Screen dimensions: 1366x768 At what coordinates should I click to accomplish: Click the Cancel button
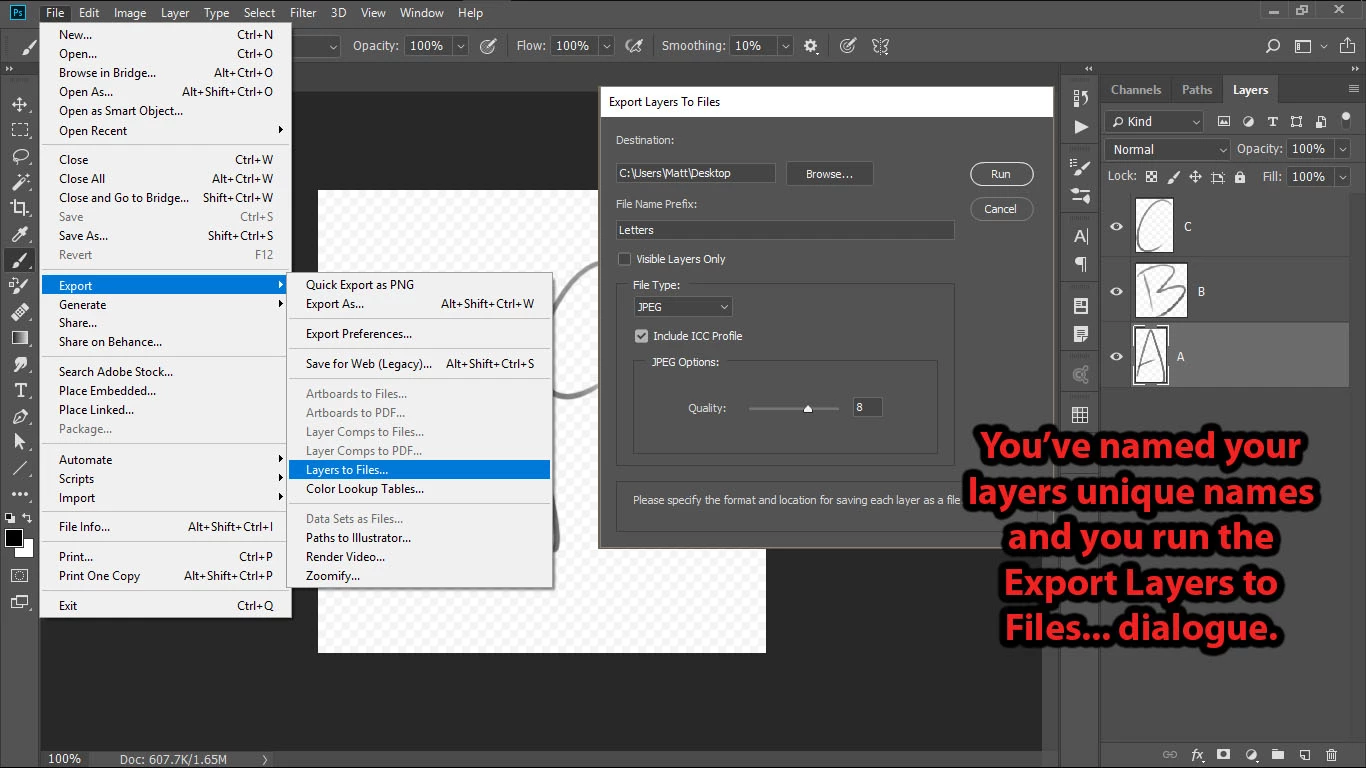[x=1001, y=209]
